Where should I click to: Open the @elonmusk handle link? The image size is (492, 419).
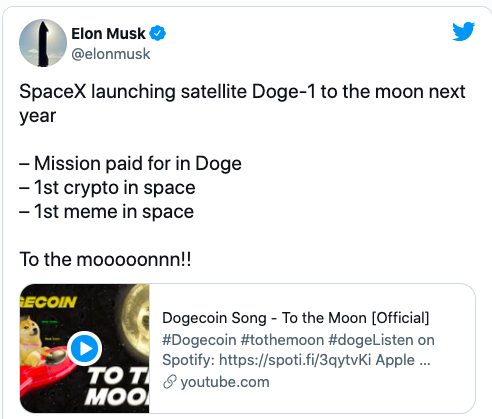[x=111, y=54]
